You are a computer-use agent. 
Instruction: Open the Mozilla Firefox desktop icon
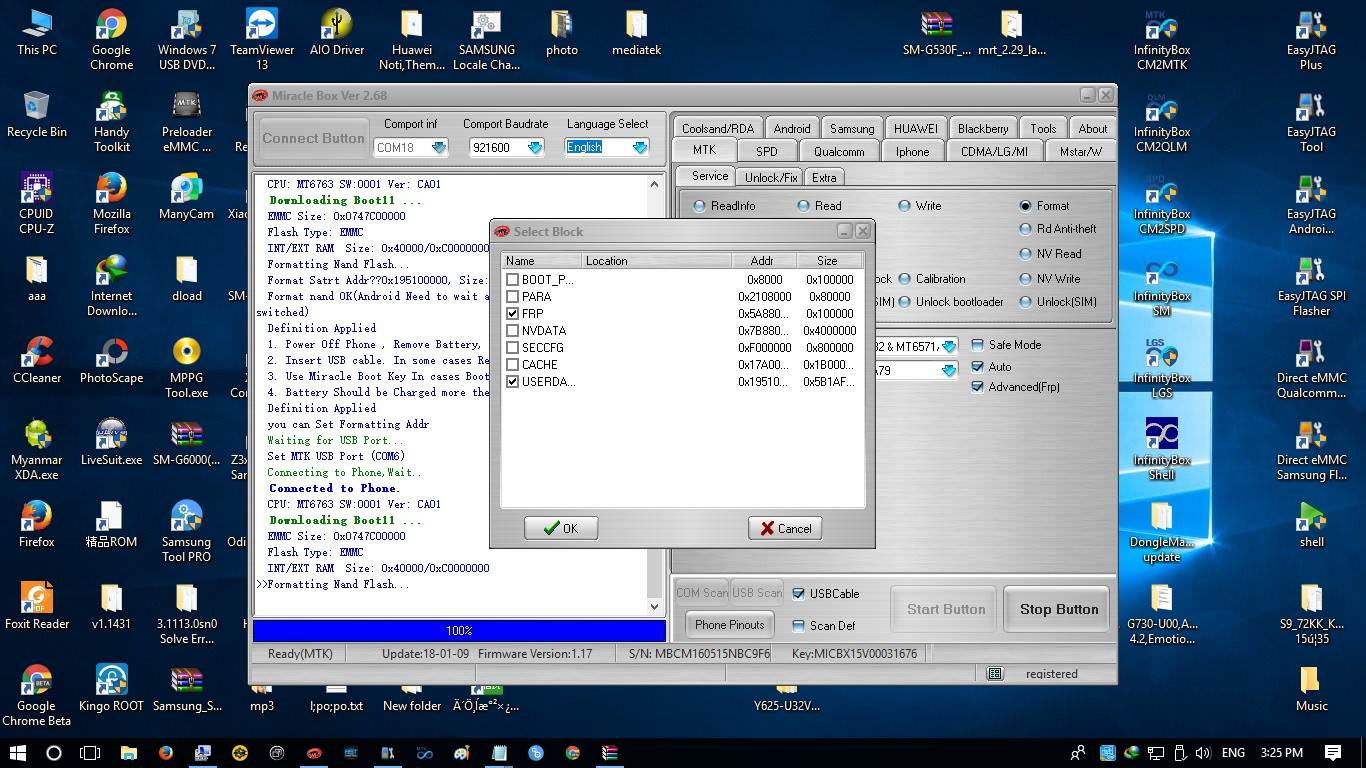pos(111,205)
